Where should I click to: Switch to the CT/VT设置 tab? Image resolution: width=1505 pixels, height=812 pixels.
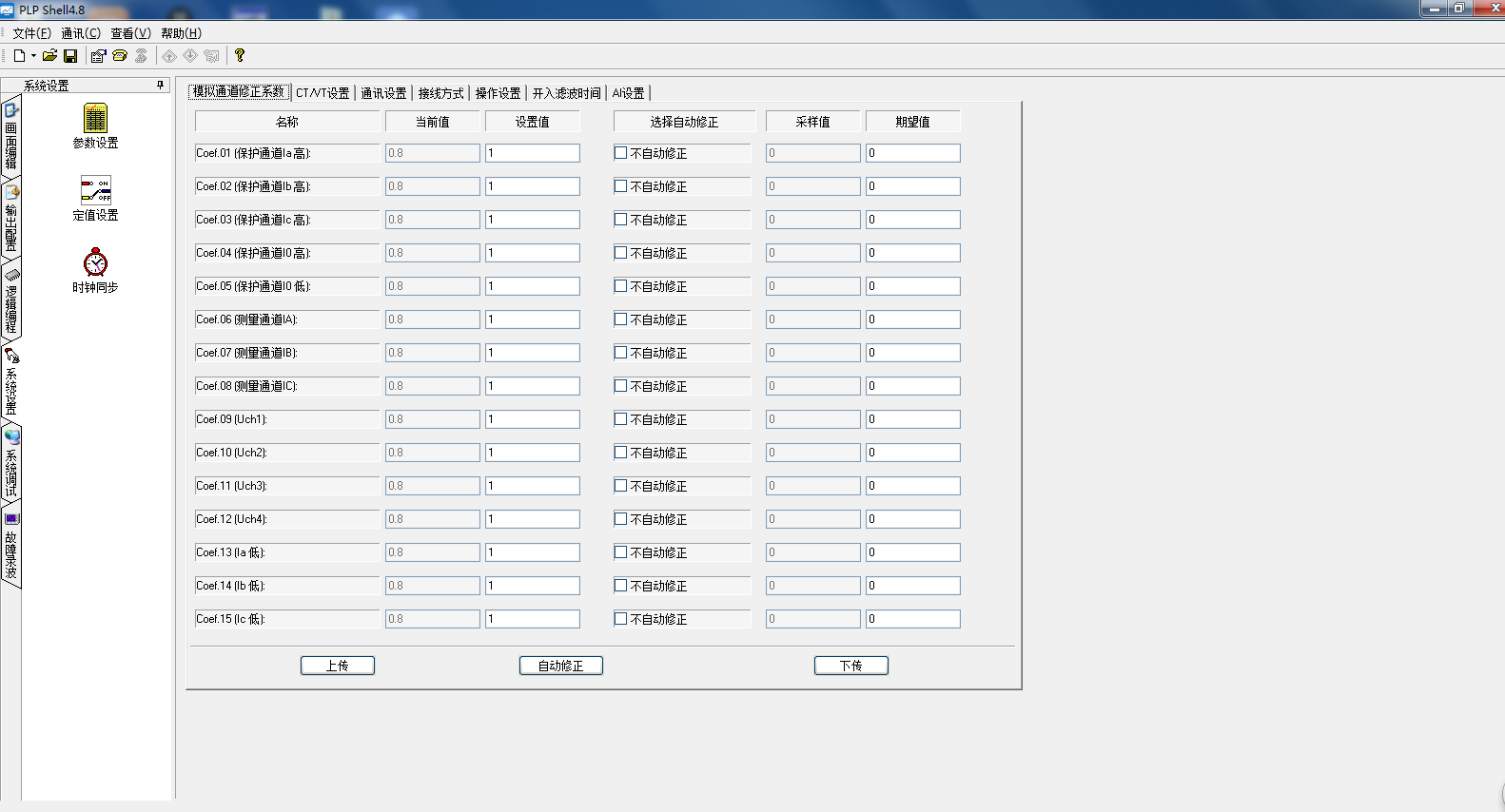pyautogui.click(x=322, y=93)
